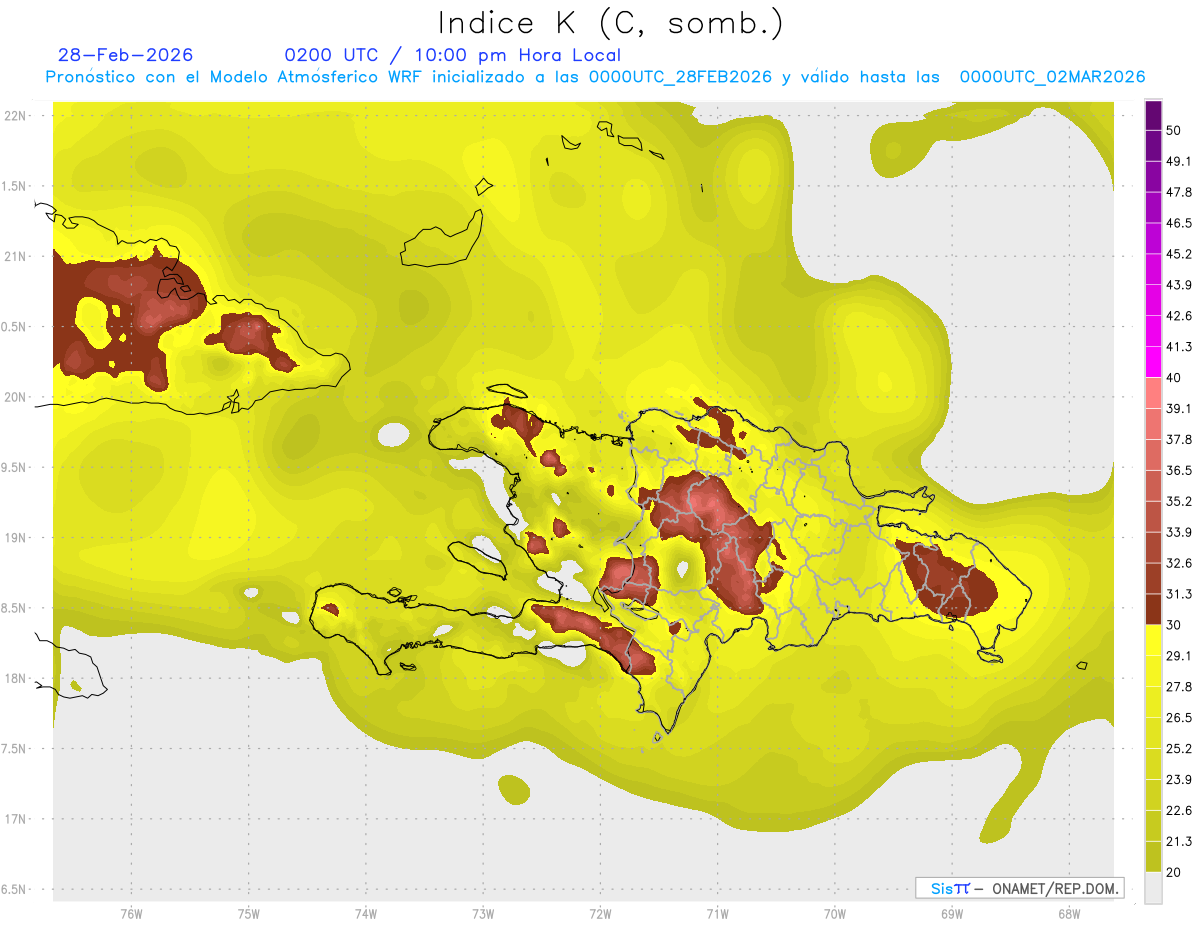Click the "ONAMET/REP.DOM." credit label
1200x927 pixels.
[1054, 888]
